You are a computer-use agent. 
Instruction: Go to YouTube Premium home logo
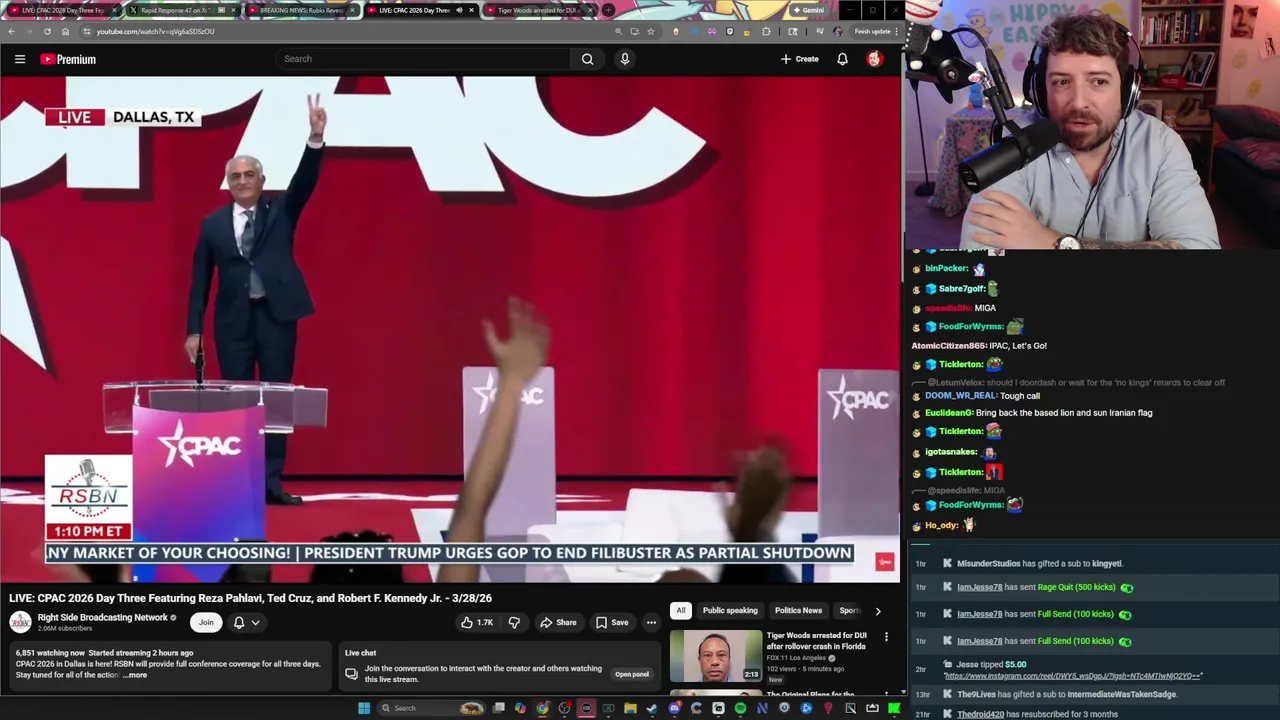[x=68, y=59]
